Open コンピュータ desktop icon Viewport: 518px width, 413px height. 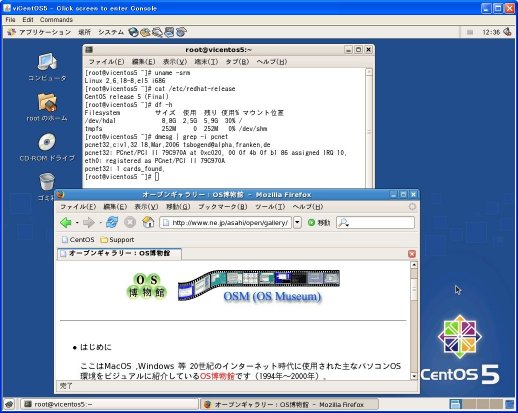click(x=47, y=67)
